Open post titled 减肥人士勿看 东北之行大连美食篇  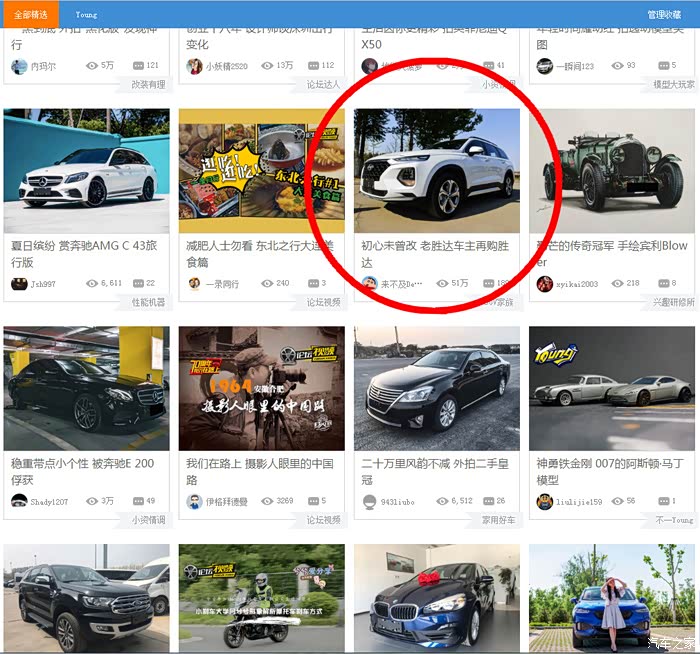pyautogui.click(x=260, y=254)
